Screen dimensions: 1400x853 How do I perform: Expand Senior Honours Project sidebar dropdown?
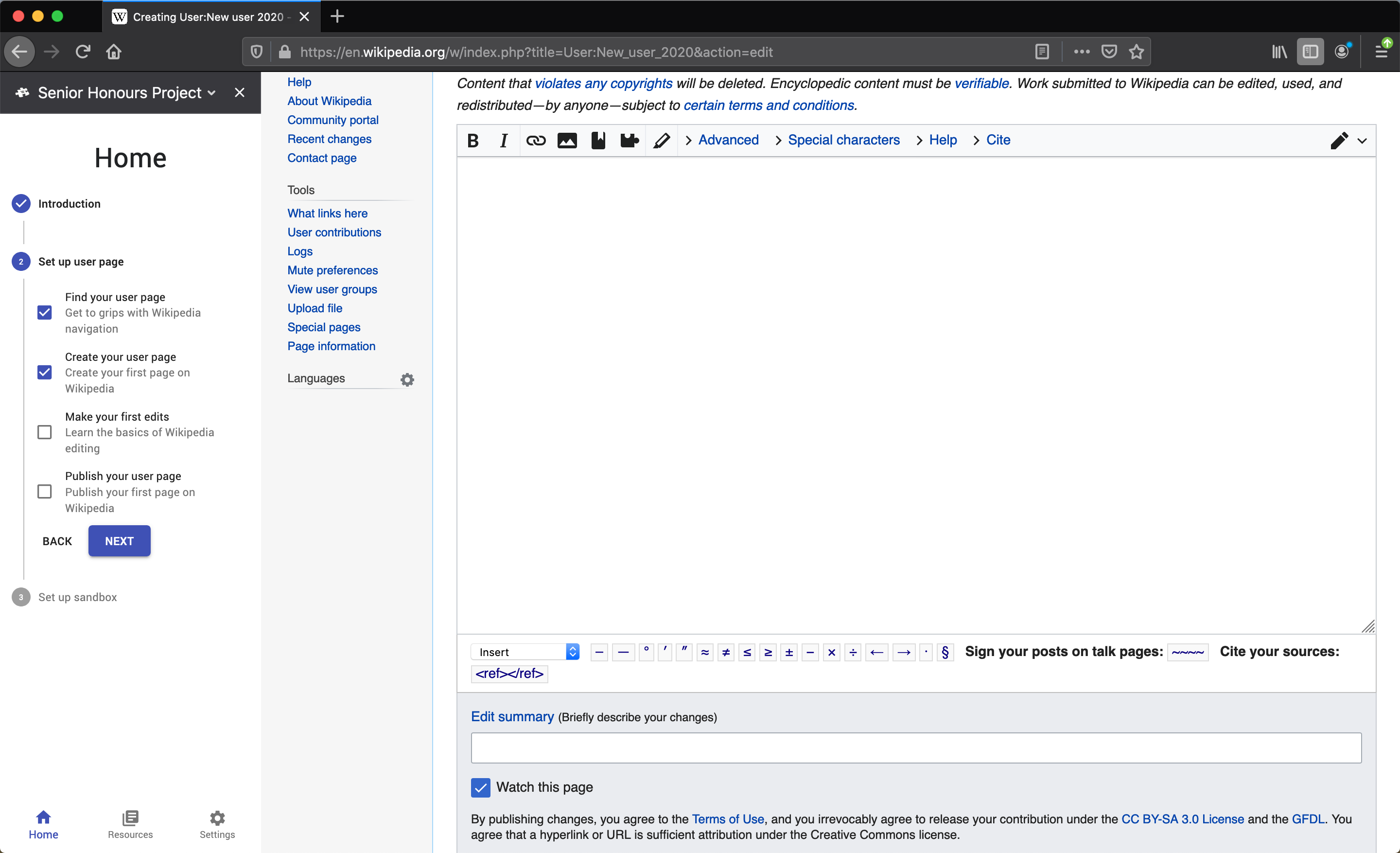pos(212,92)
